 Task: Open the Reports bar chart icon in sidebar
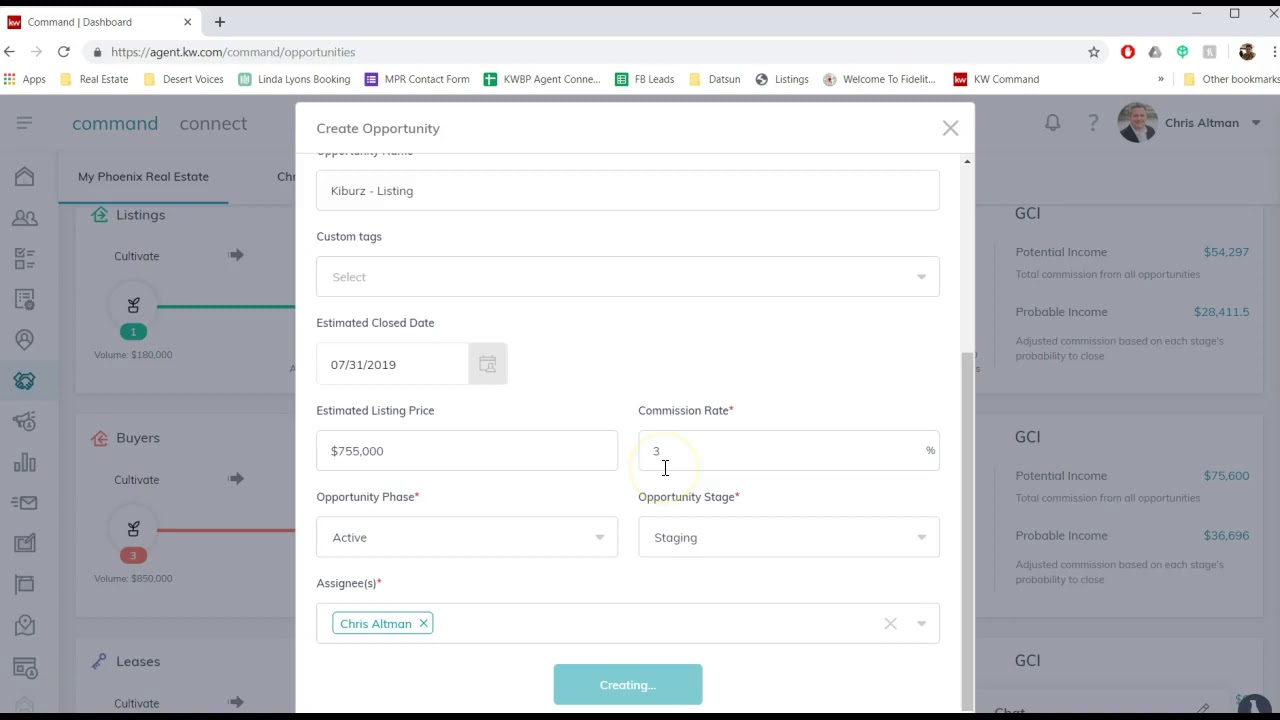click(x=25, y=462)
